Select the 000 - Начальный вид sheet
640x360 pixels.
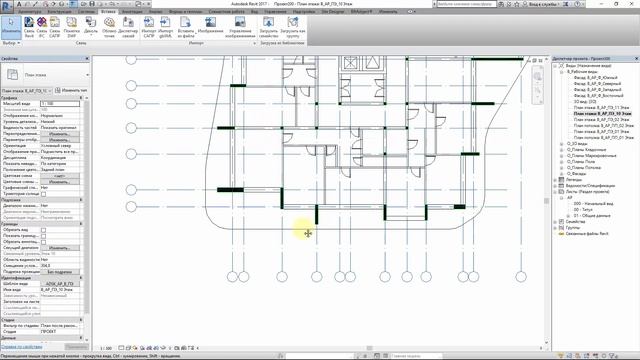point(593,204)
